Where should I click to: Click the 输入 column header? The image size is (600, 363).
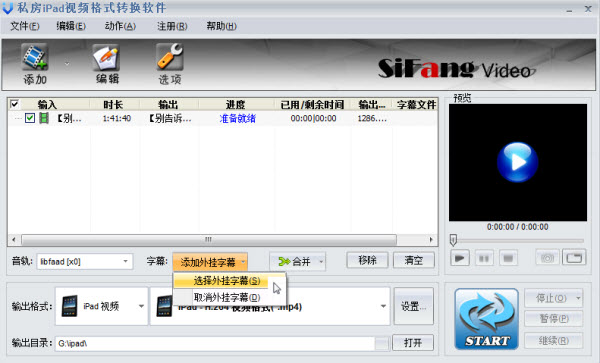coord(47,104)
